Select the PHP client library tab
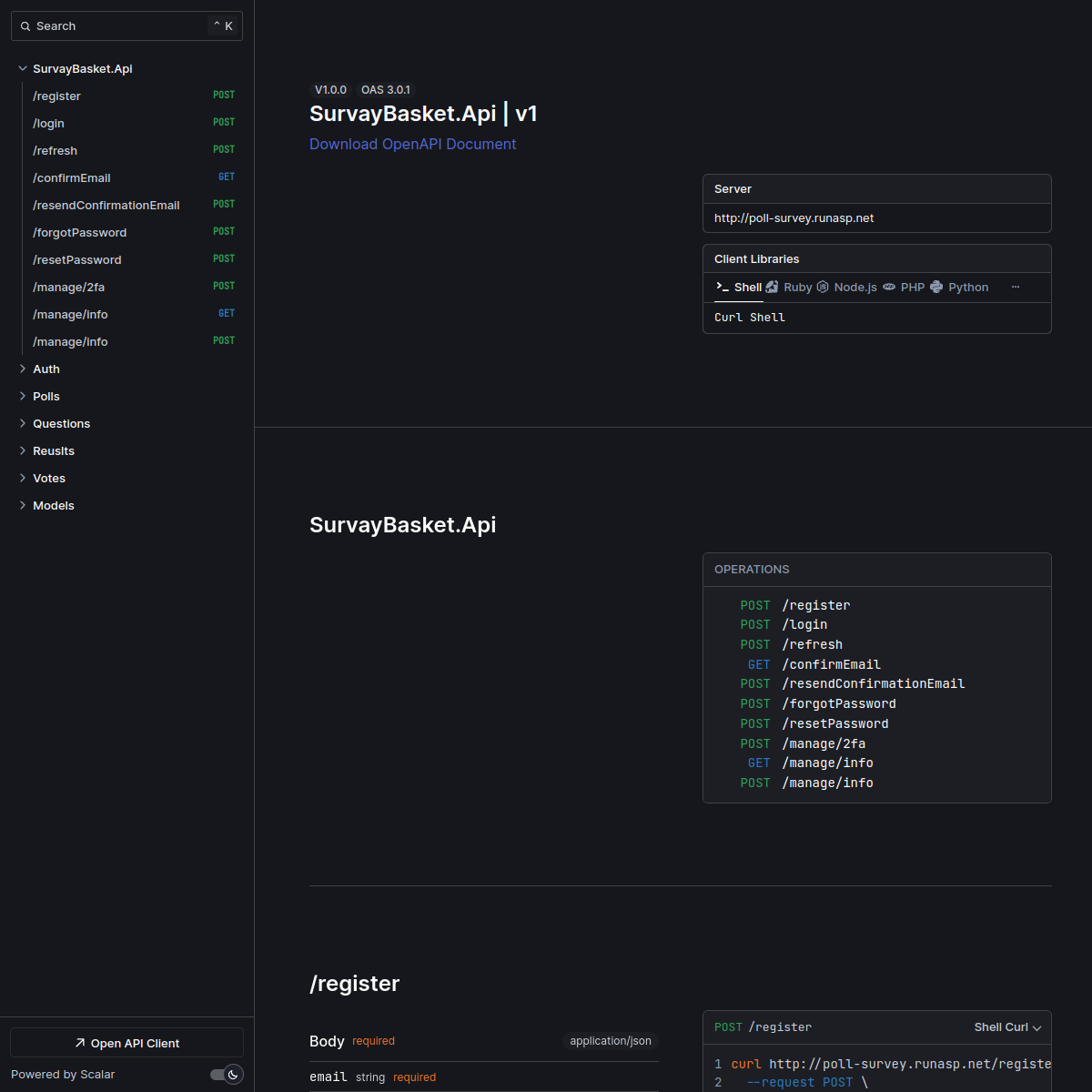 tap(904, 287)
